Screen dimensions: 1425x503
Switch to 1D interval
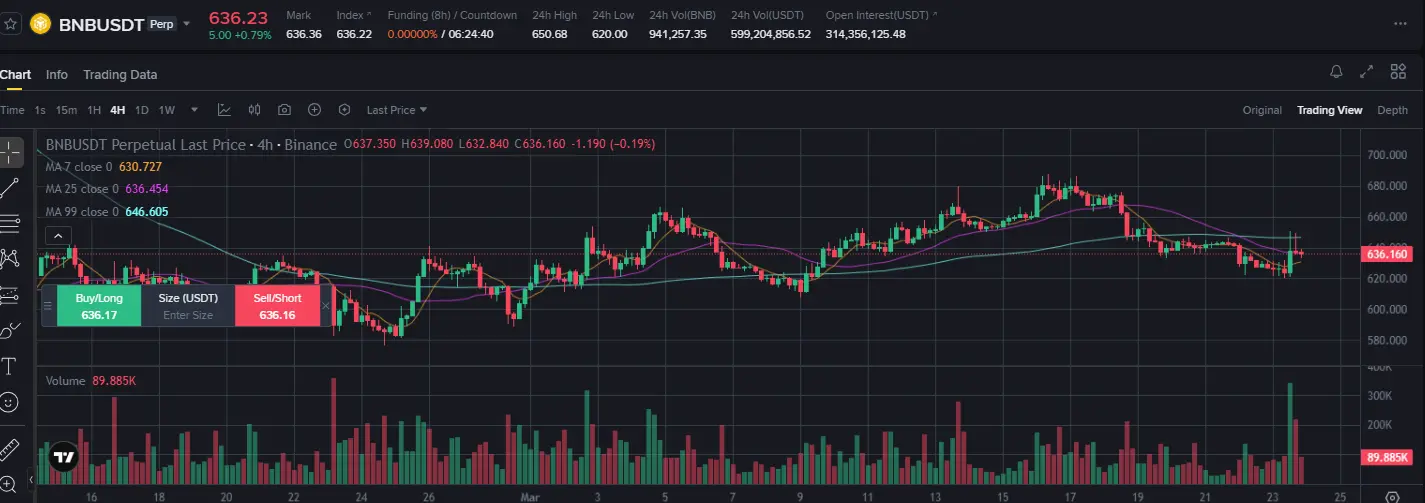click(x=142, y=110)
